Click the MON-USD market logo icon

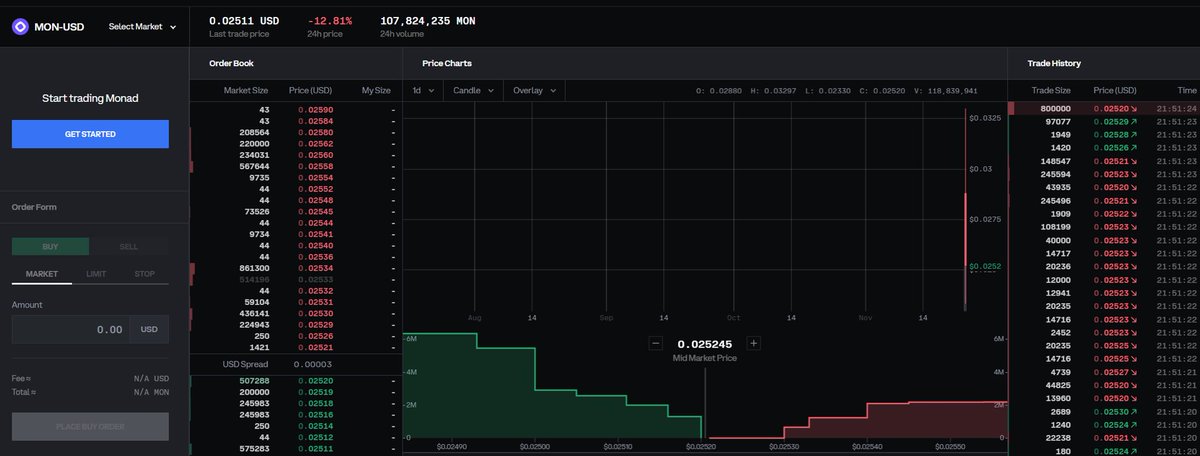[x=20, y=27]
